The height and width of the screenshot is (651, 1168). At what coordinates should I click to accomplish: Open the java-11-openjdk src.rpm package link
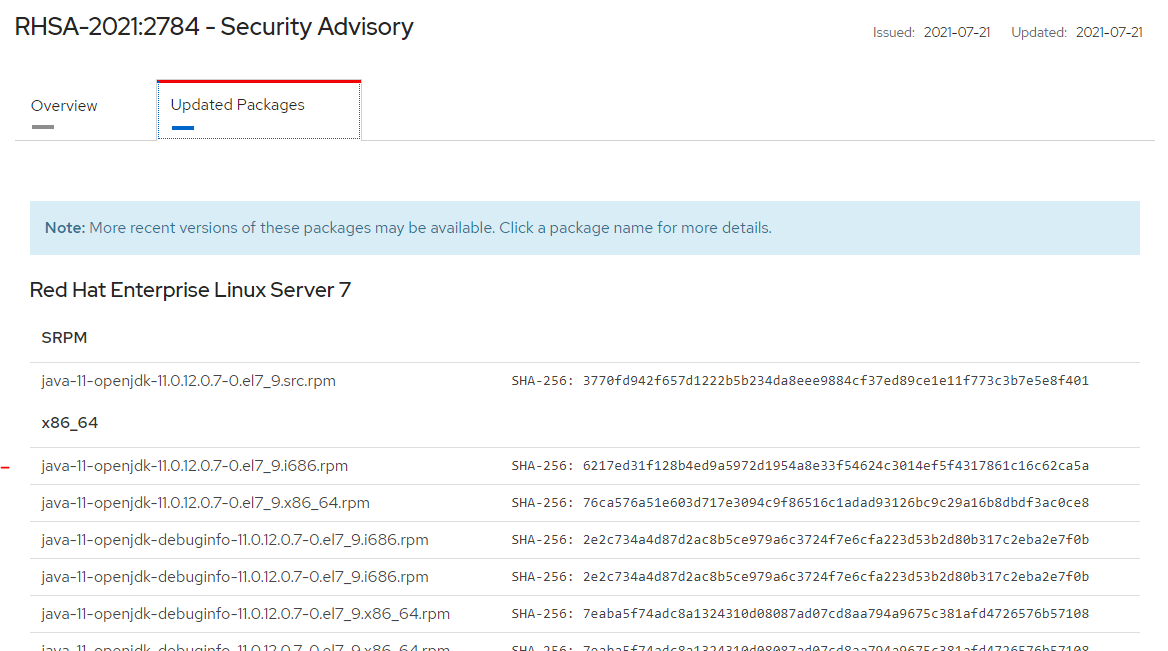click(x=188, y=381)
